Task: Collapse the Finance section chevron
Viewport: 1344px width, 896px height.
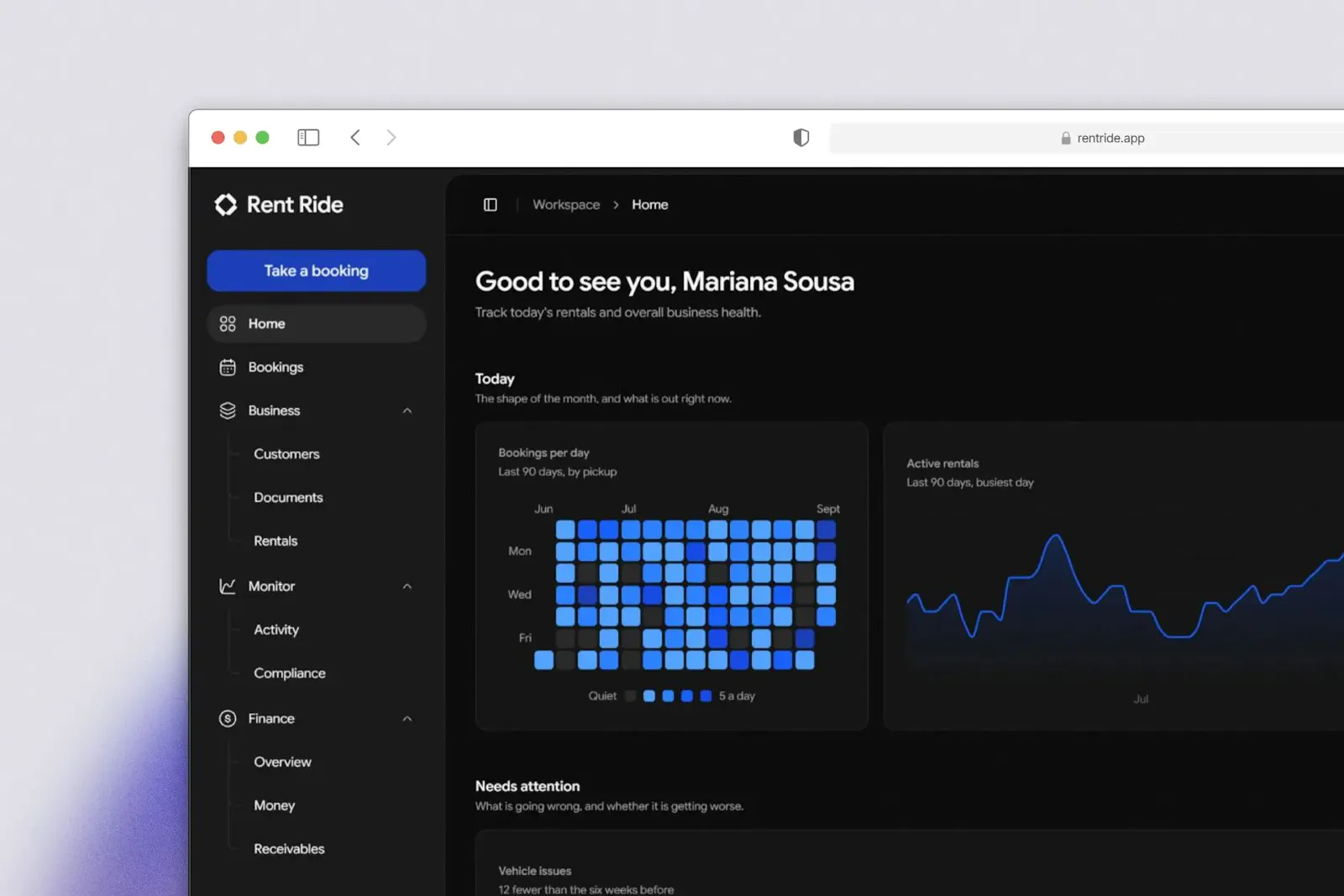Action: [407, 719]
